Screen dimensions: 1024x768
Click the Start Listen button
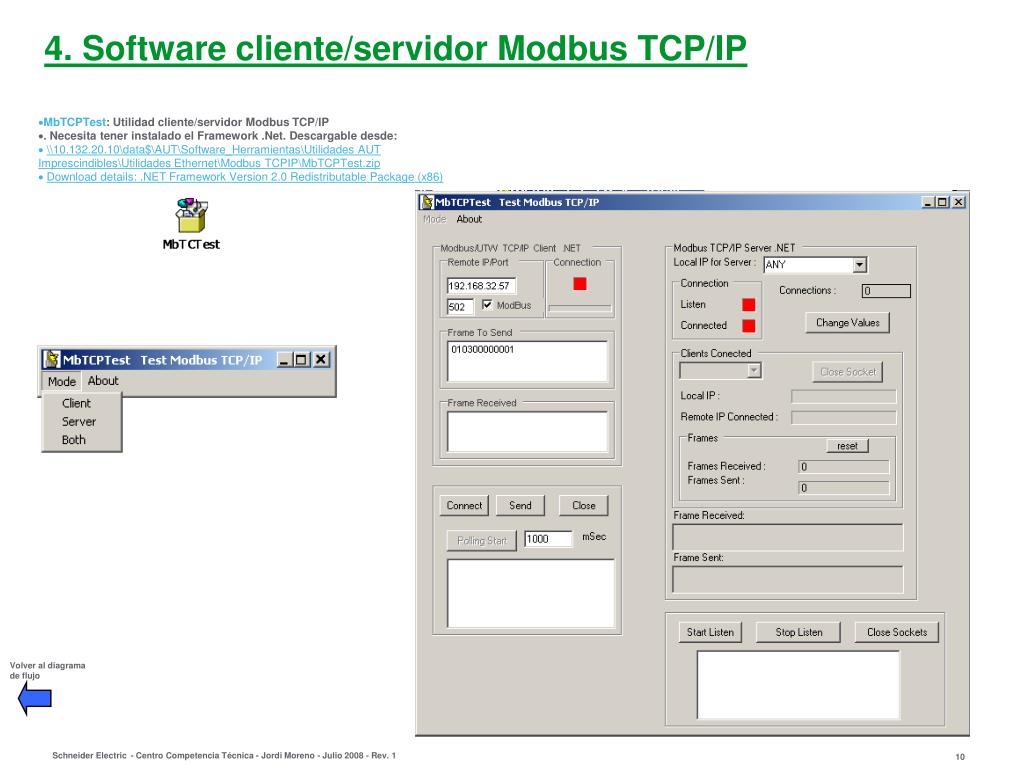[x=710, y=632]
